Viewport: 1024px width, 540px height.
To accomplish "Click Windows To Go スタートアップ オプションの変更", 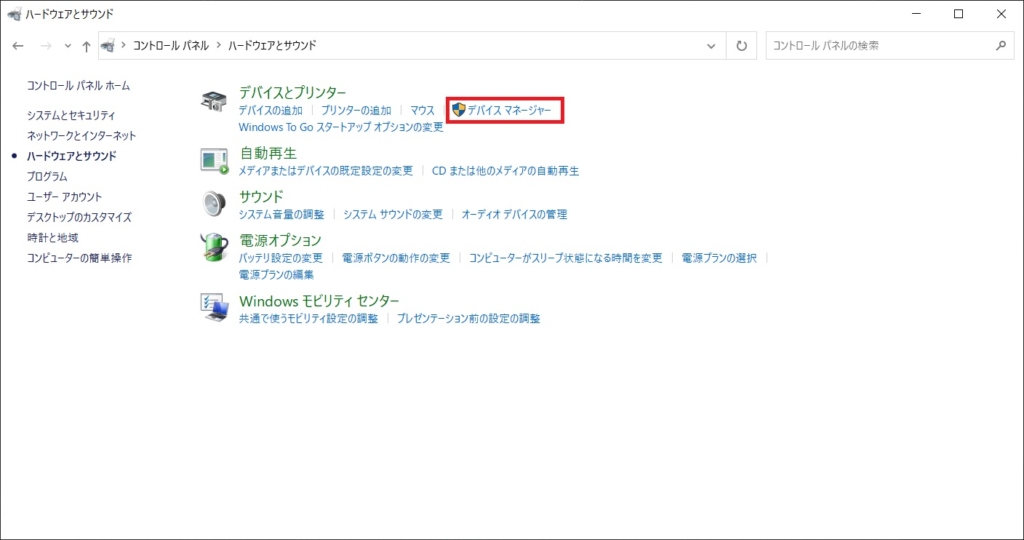I will click(x=341, y=127).
